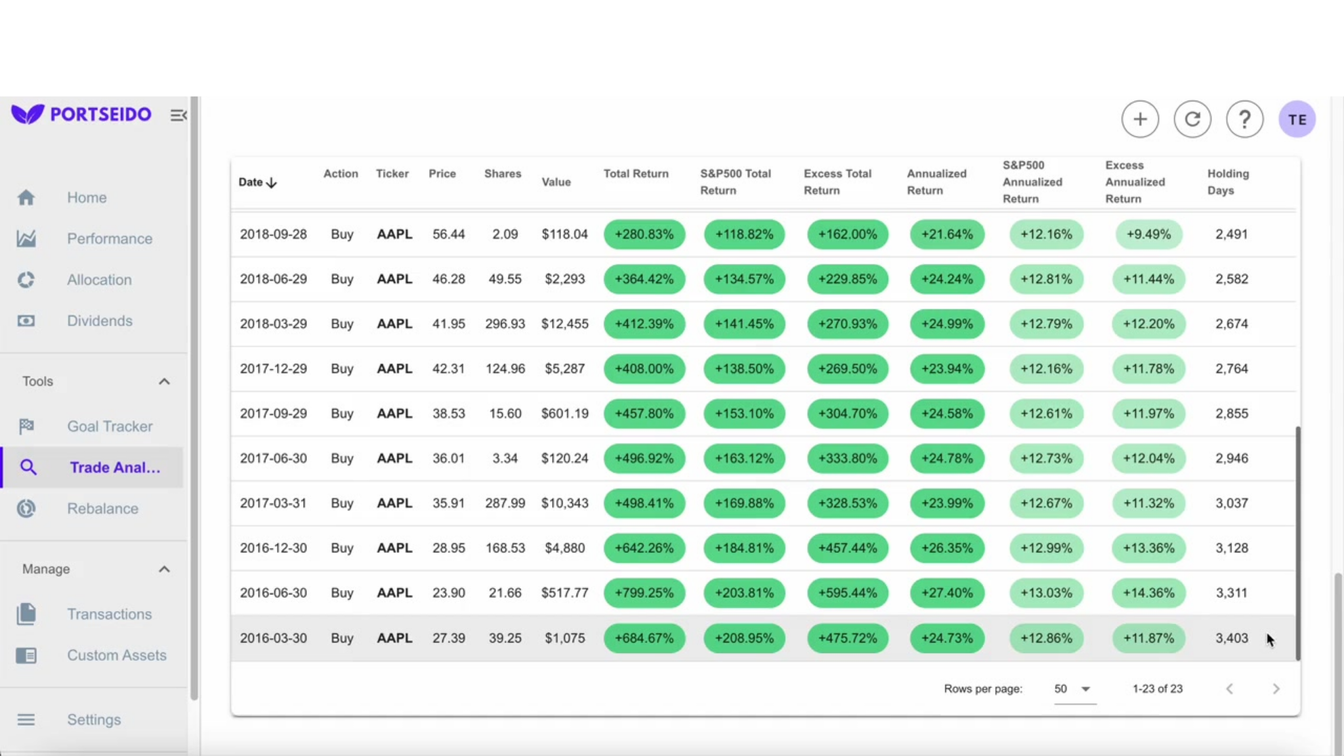Open the Goal Tracker flag icon
The height and width of the screenshot is (756, 1344).
tap(26, 426)
